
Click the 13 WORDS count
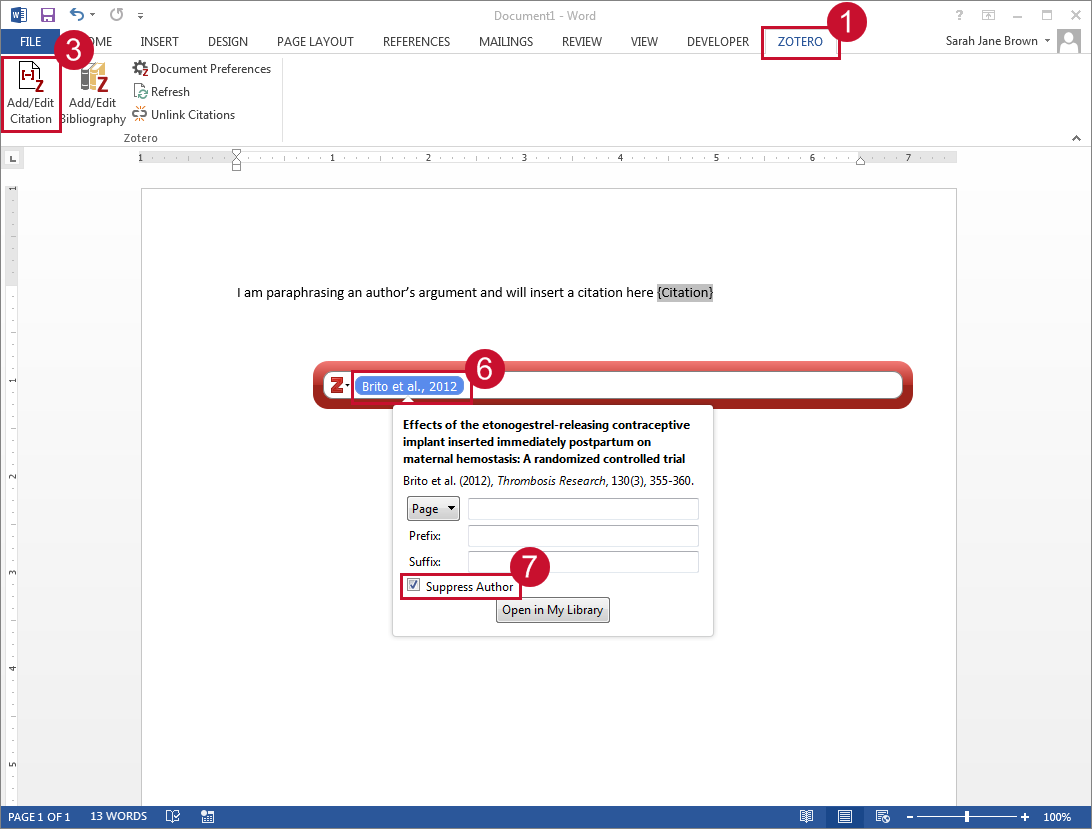[x=118, y=816]
